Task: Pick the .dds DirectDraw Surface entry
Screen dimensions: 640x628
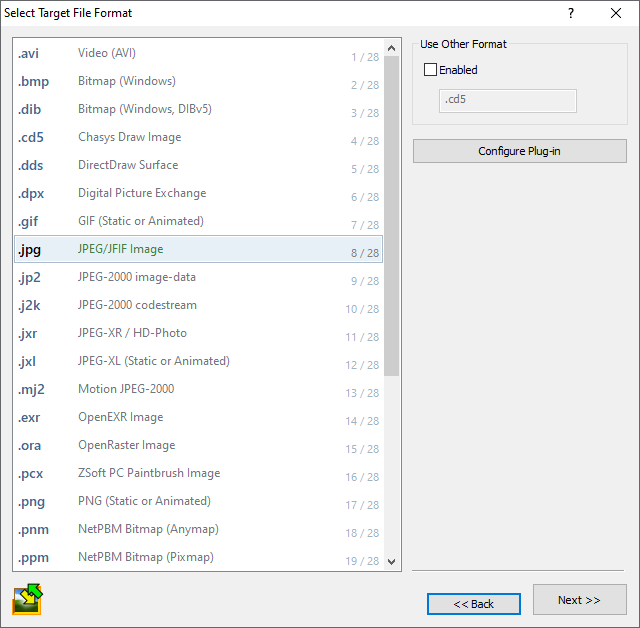Action: [x=198, y=165]
